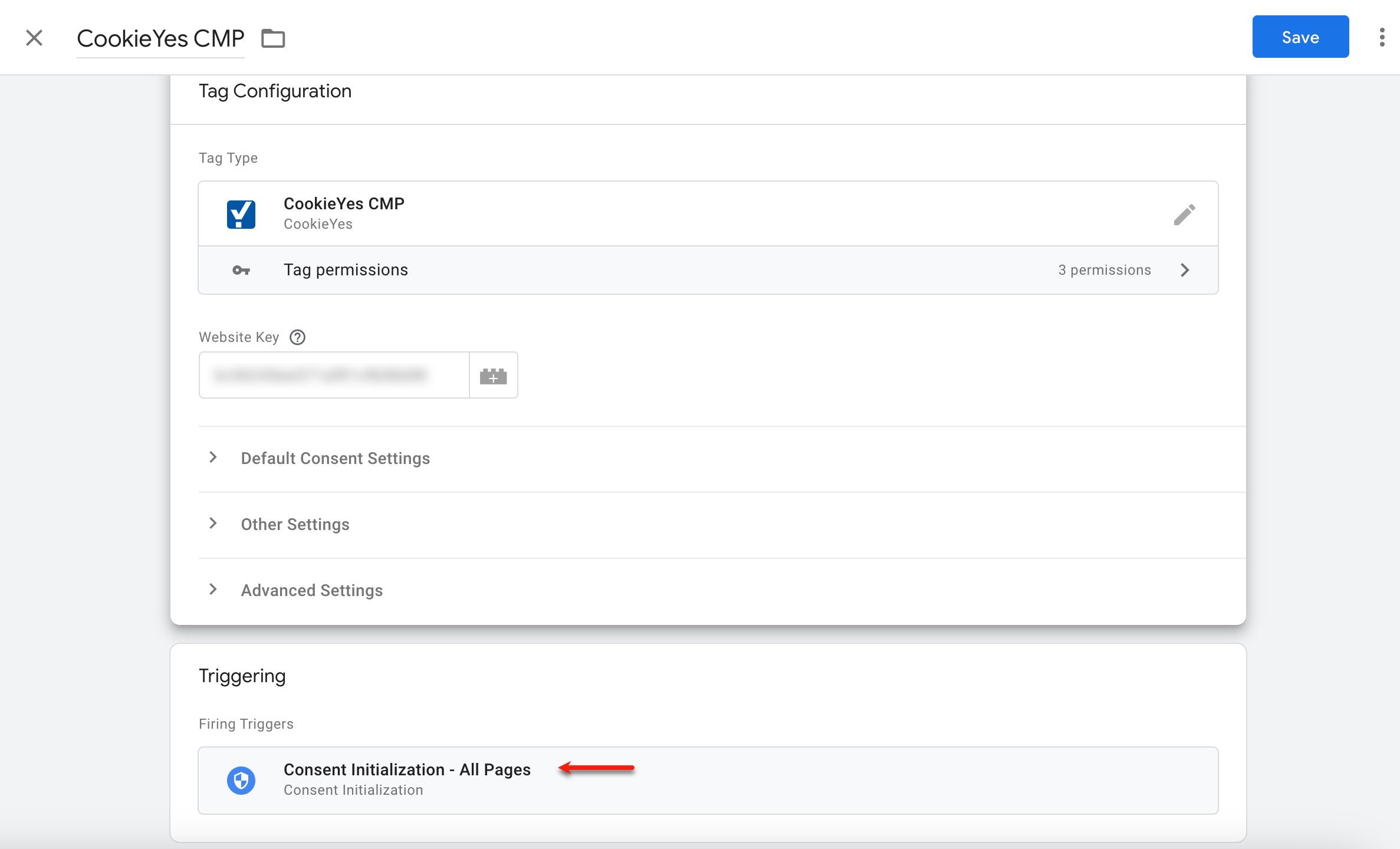Click the Advanced Settings label
1400x849 pixels.
312,590
